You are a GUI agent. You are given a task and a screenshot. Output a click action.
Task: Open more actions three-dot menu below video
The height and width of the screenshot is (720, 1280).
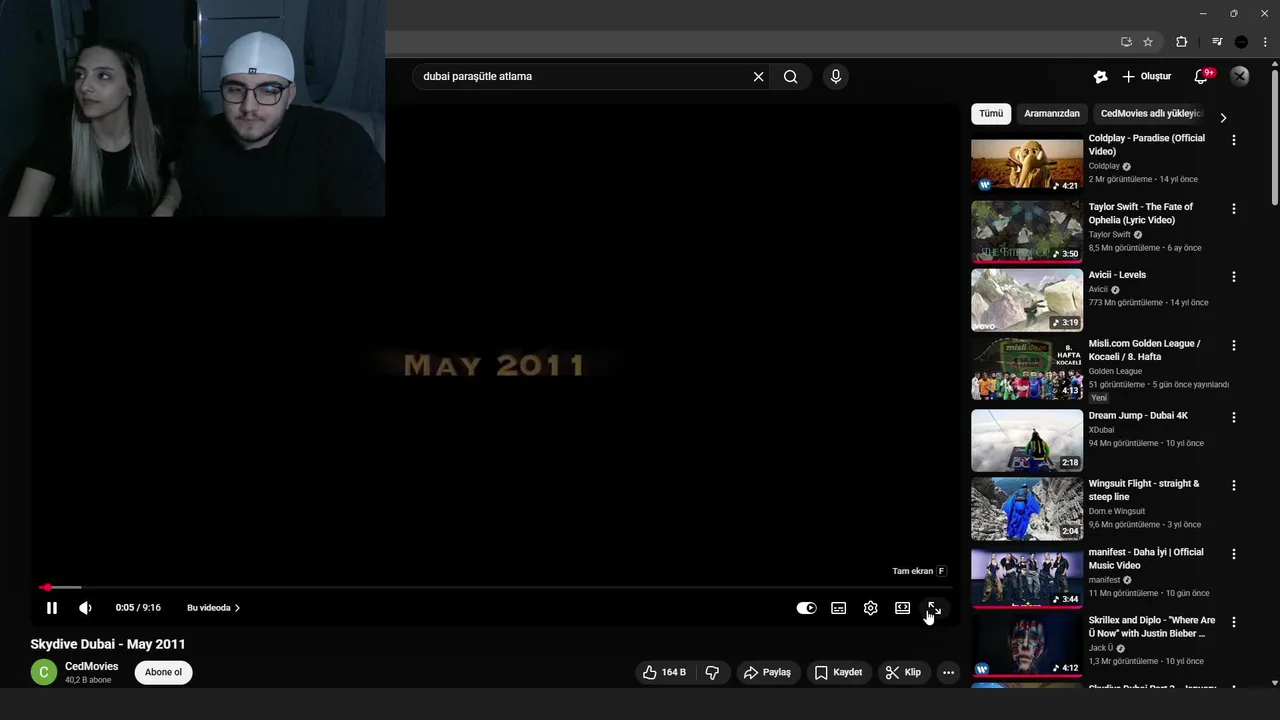tap(948, 672)
